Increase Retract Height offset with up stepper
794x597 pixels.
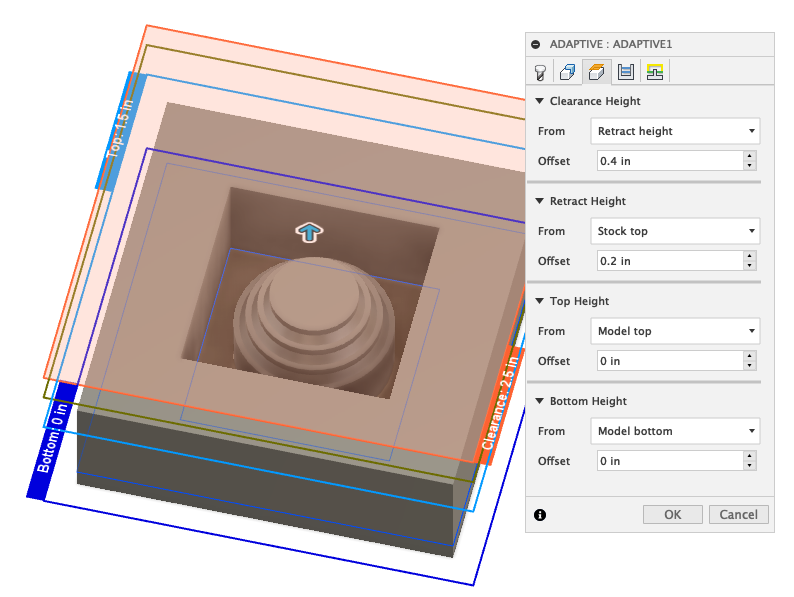750,256
